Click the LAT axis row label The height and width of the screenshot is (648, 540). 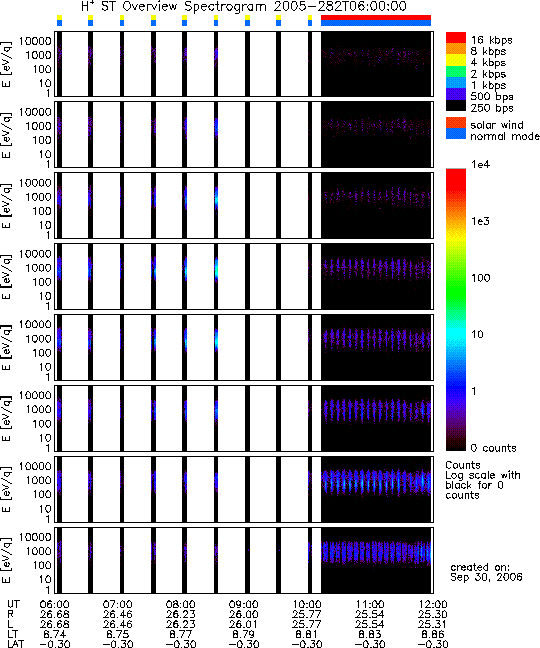[x=16, y=644]
